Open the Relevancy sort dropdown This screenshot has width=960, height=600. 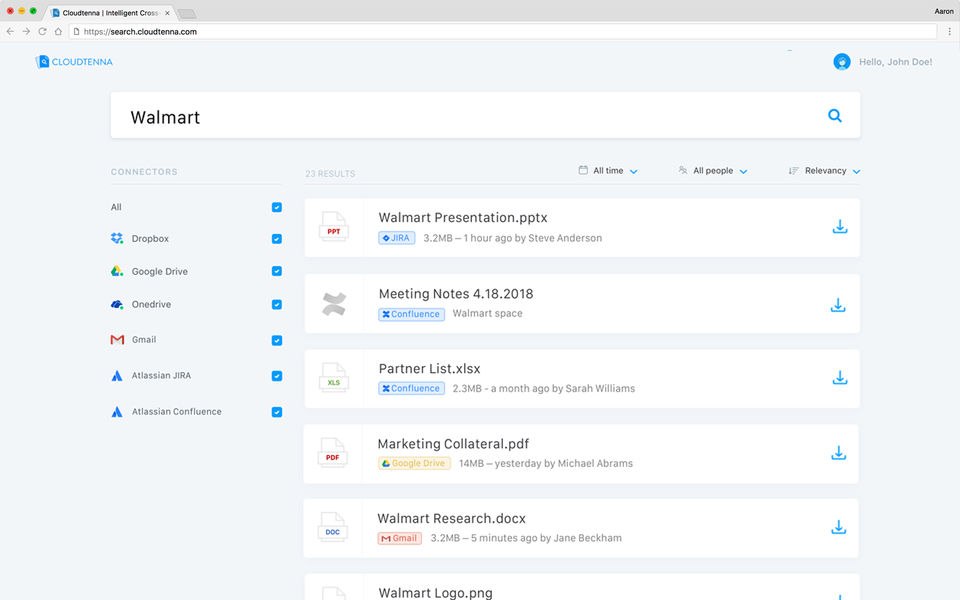point(825,171)
